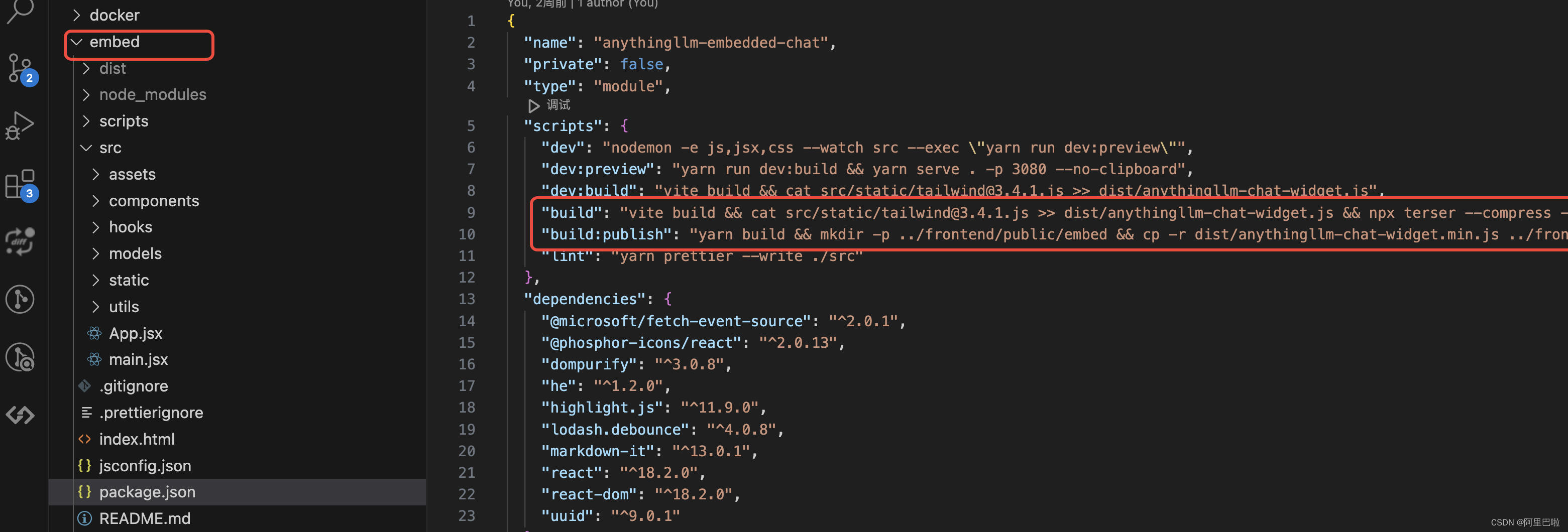The image size is (1568, 532).
Task: Select the App.jsx file
Action: click(x=135, y=333)
